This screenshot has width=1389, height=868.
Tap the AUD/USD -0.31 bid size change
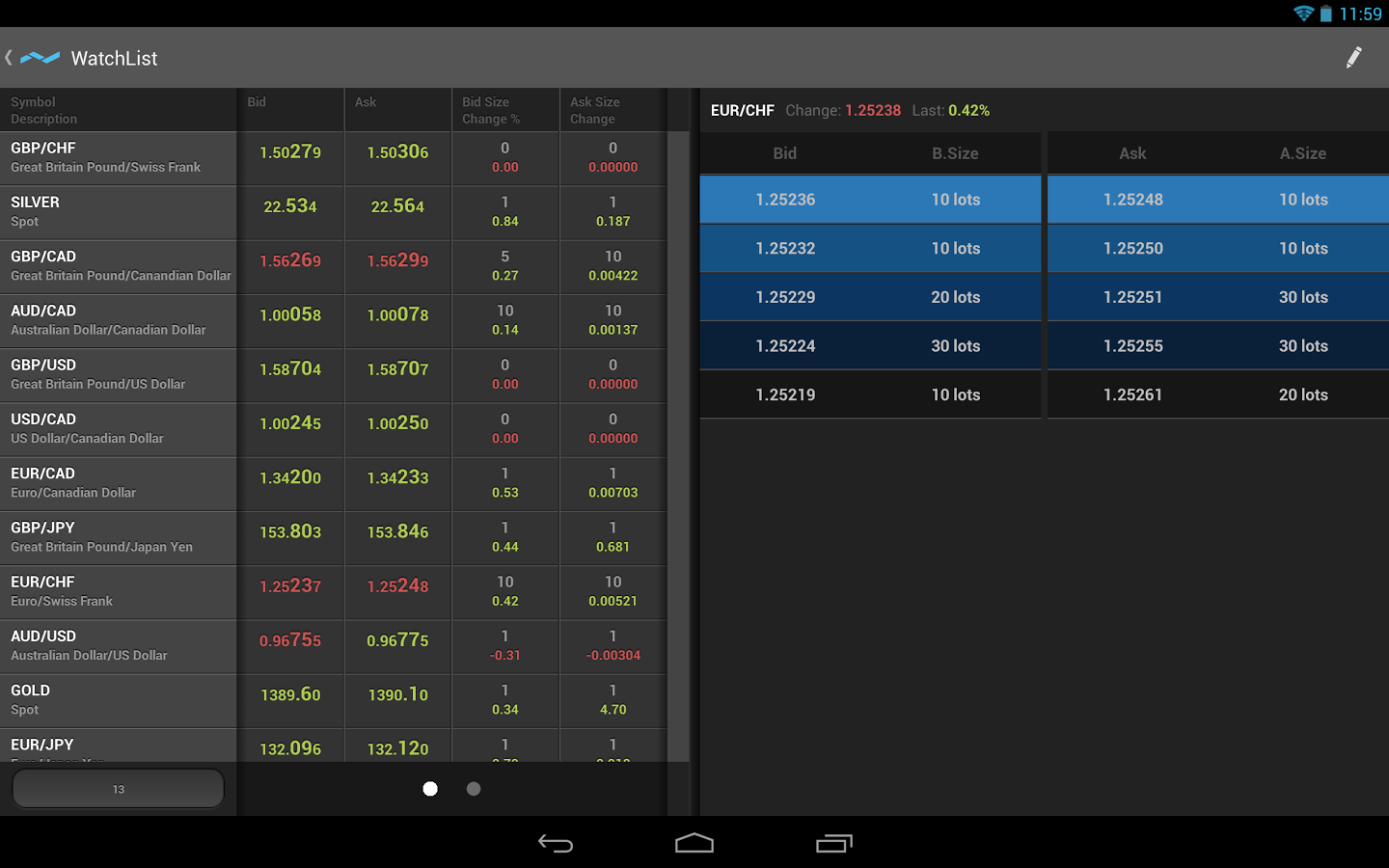click(x=505, y=656)
